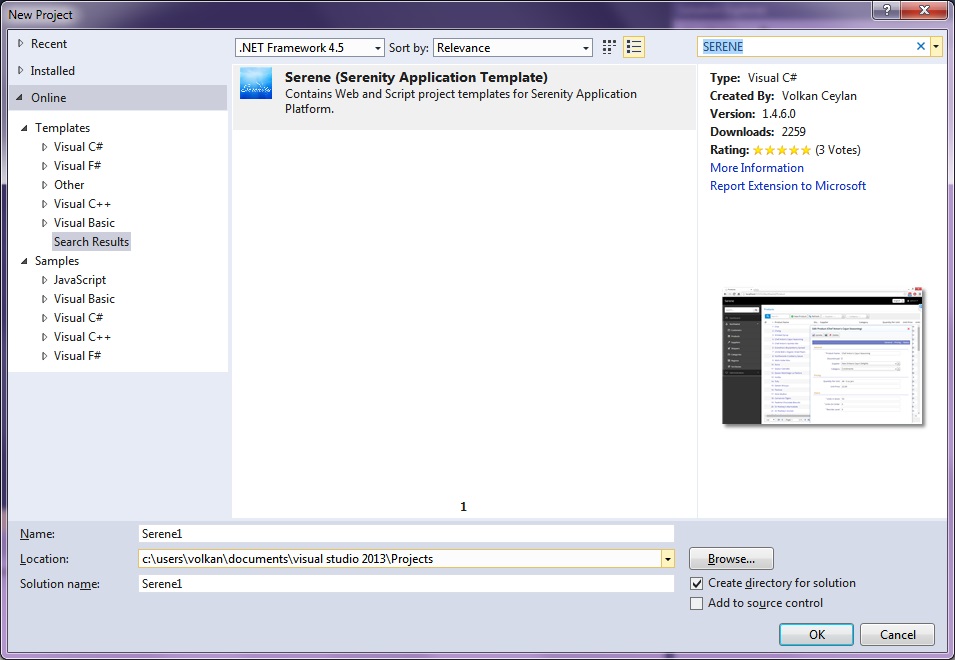This screenshot has height=660, width=955.
Task: Expand Visual Basic under Templates
Action: (x=44, y=223)
